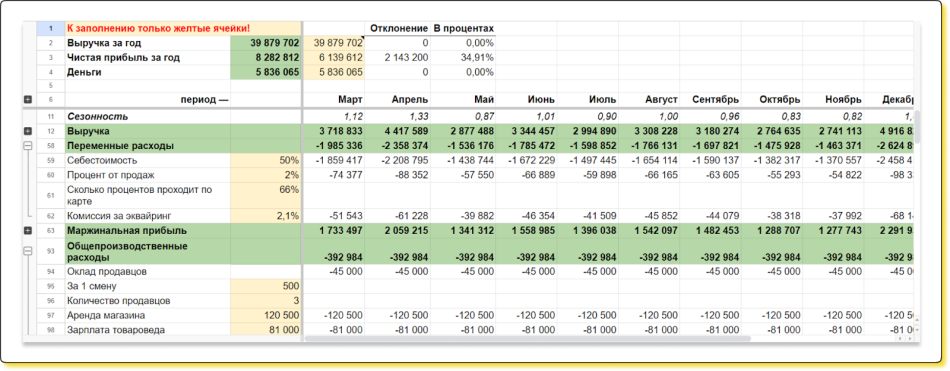Click the vertical scrollbar up arrow
The height and width of the screenshot is (371, 950).
(x=917, y=319)
